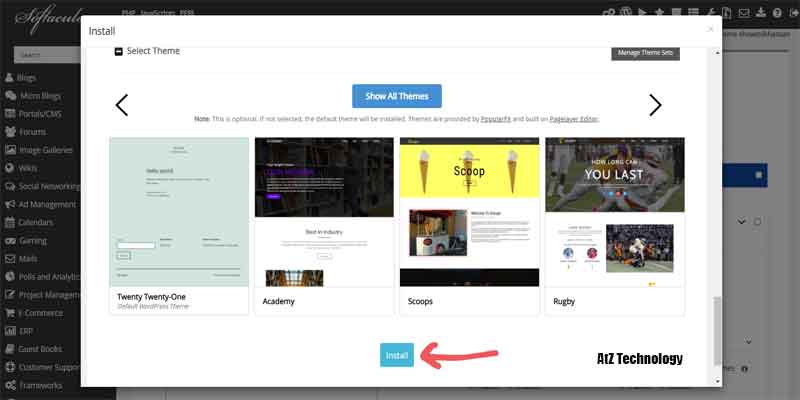The width and height of the screenshot is (800, 400).
Task: Show next themes with right arrow
Action: point(655,105)
